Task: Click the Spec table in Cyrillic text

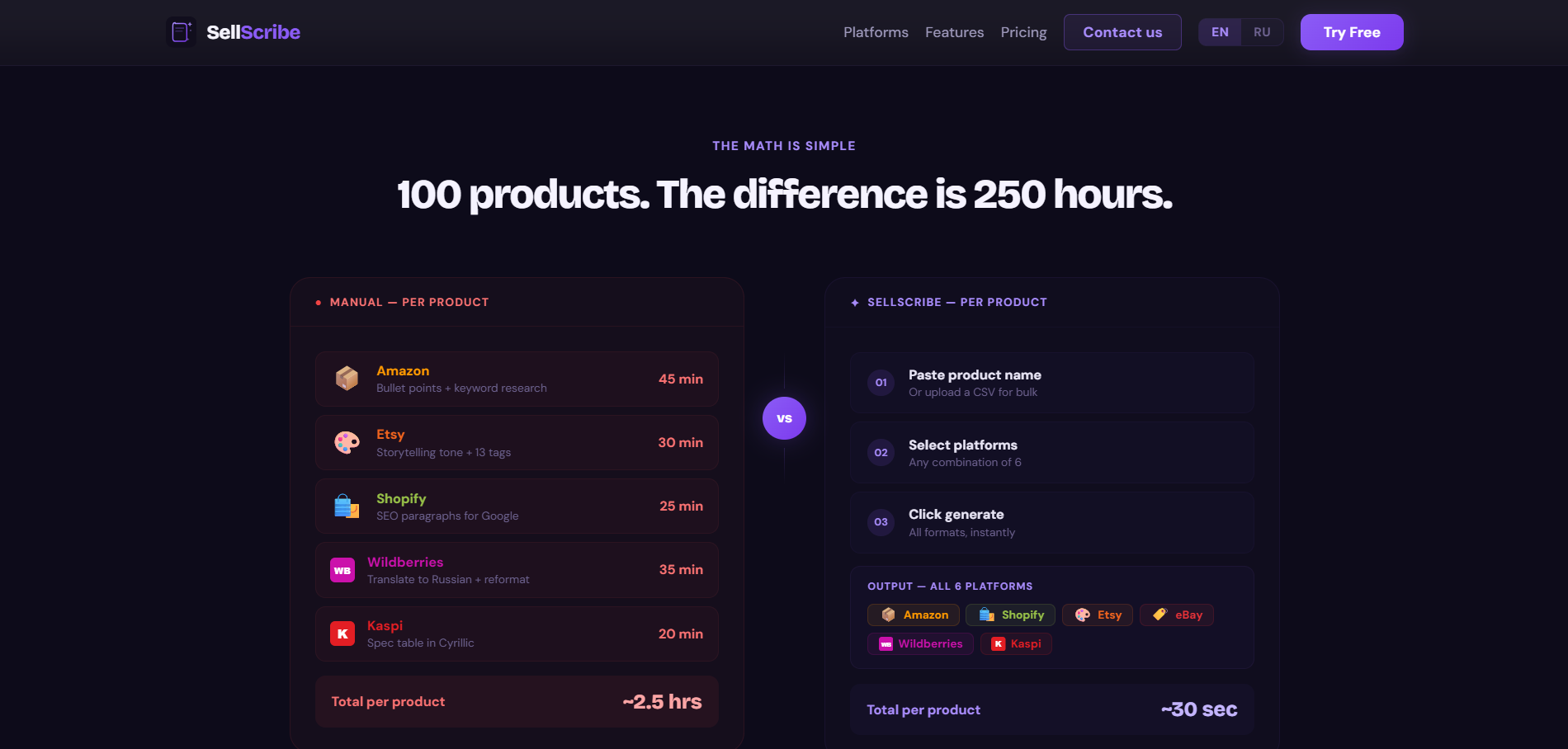Action: point(420,643)
